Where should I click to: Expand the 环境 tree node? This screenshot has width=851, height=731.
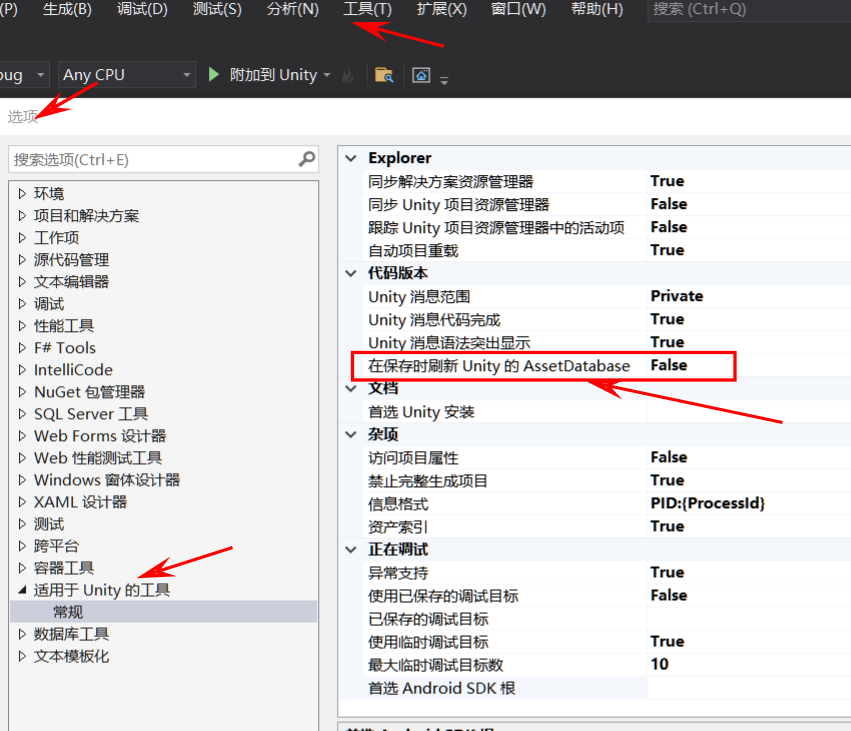(22, 193)
